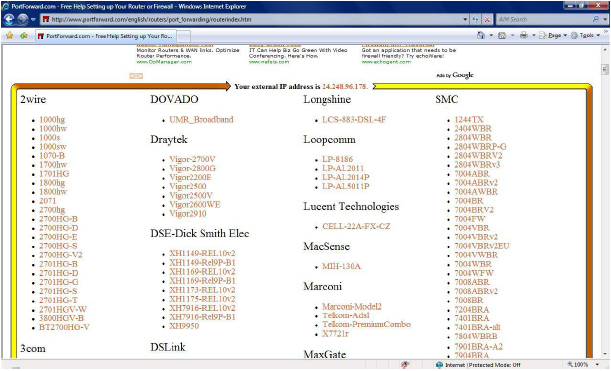Click the Add to Favorites star icon
The height and width of the screenshot is (371, 611).
tap(24, 36)
